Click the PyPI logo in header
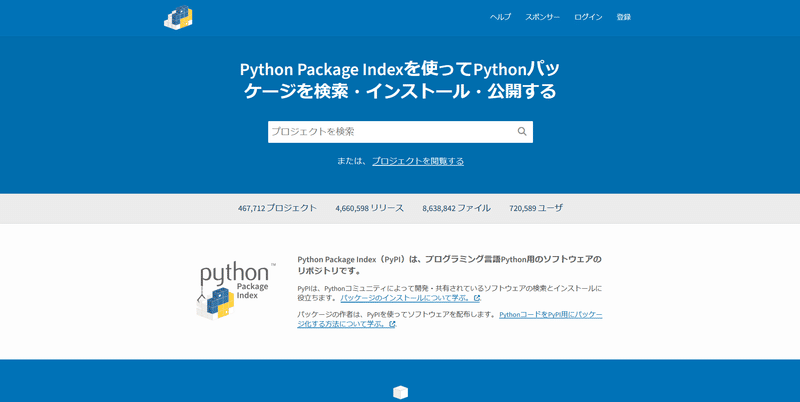800x402 pixels. [x=178, y=17]
